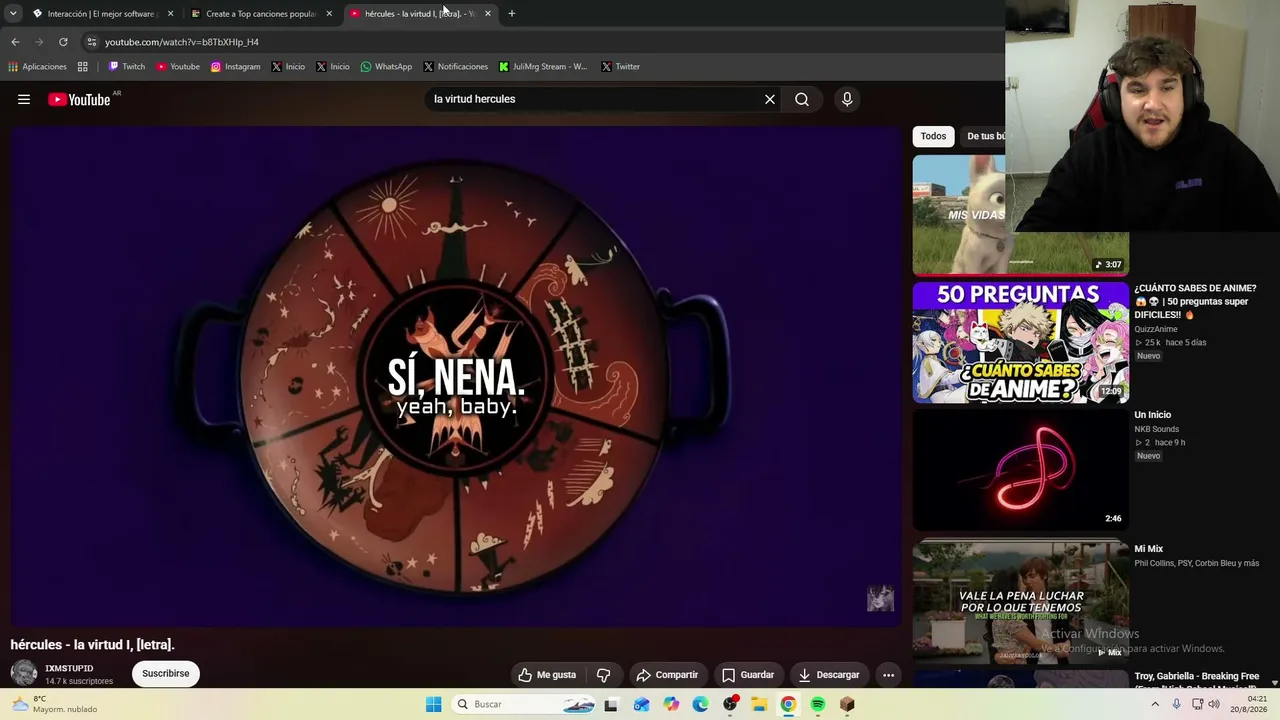Screen dimensions: 1280x720
Task: Dislike the Hércules video
Action: [x=603, y=675]
